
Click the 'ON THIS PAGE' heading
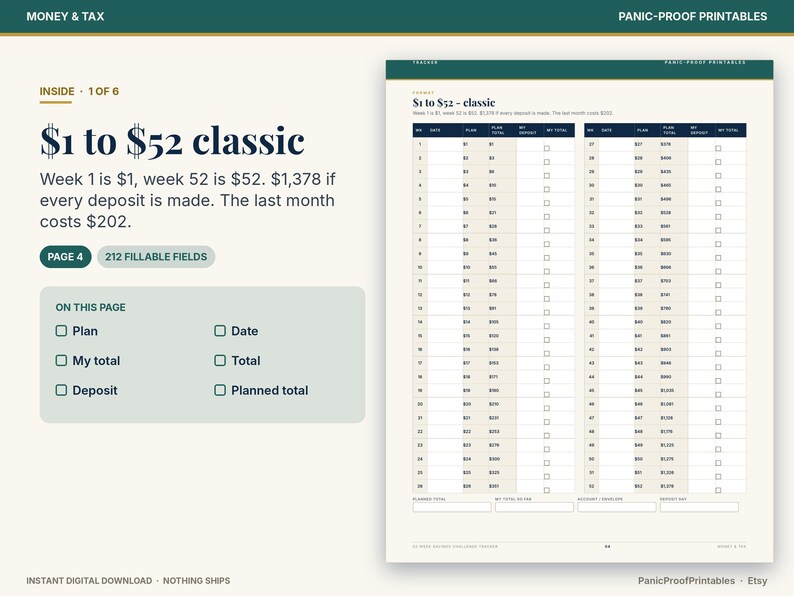(91, 307)
